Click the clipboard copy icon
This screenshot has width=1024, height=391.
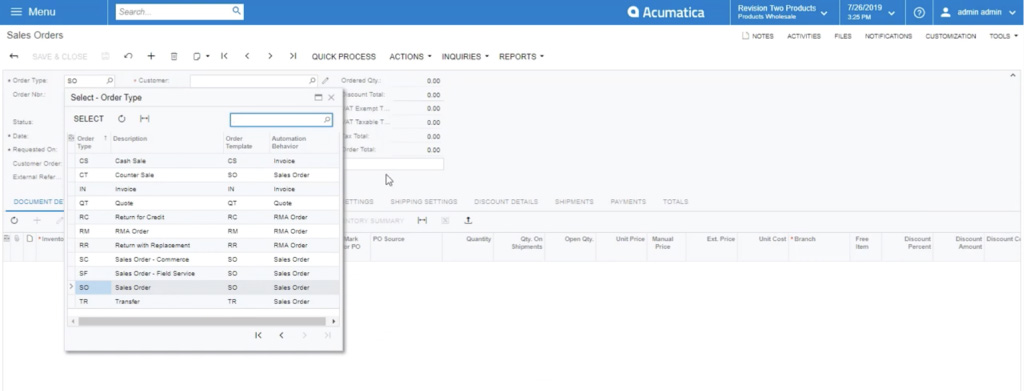pyautogui.click(x=197, y=57)
